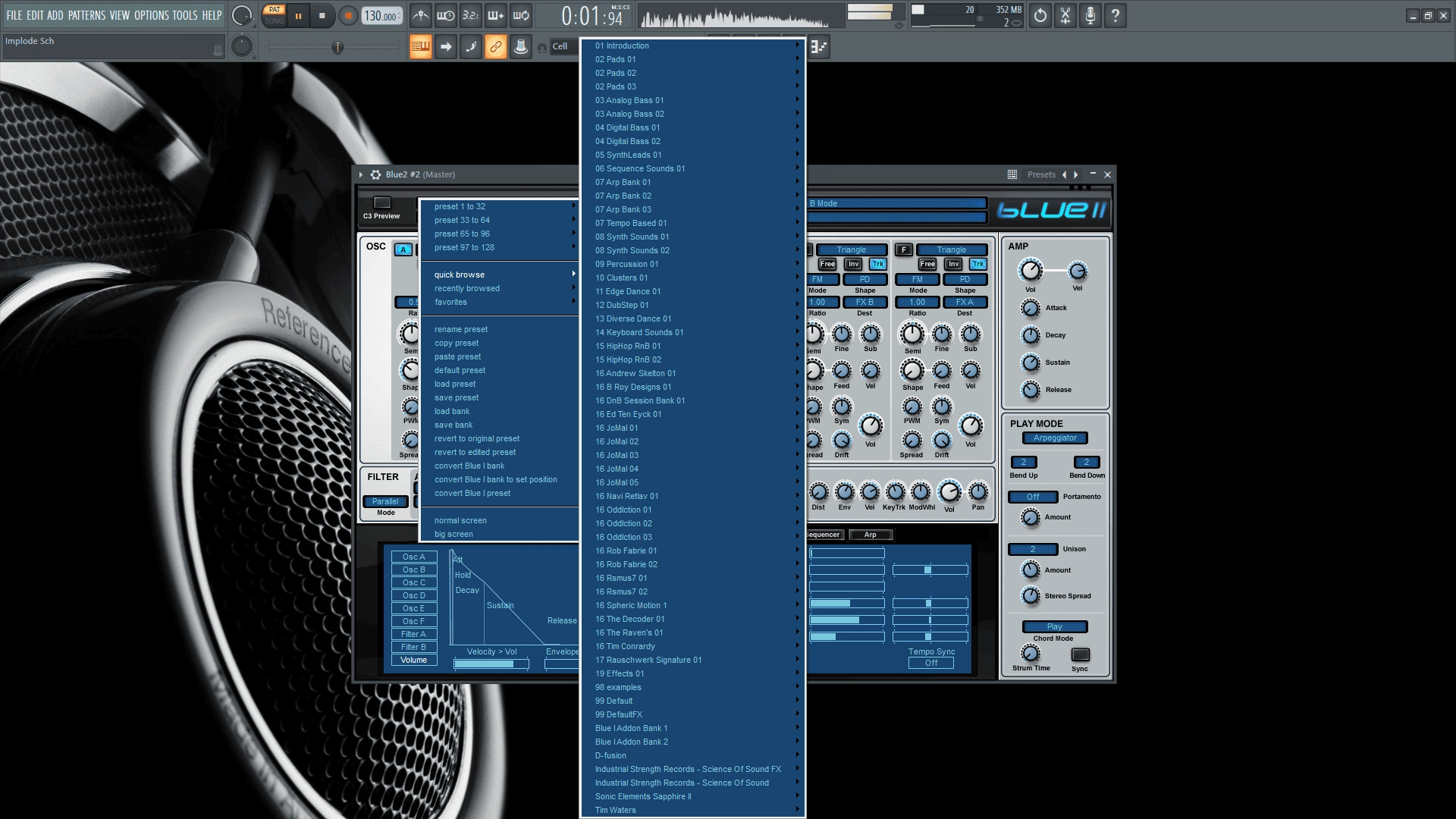Toggle the recording countdown icon
This screenshot has width=1456, height=819.
[471, 15]
